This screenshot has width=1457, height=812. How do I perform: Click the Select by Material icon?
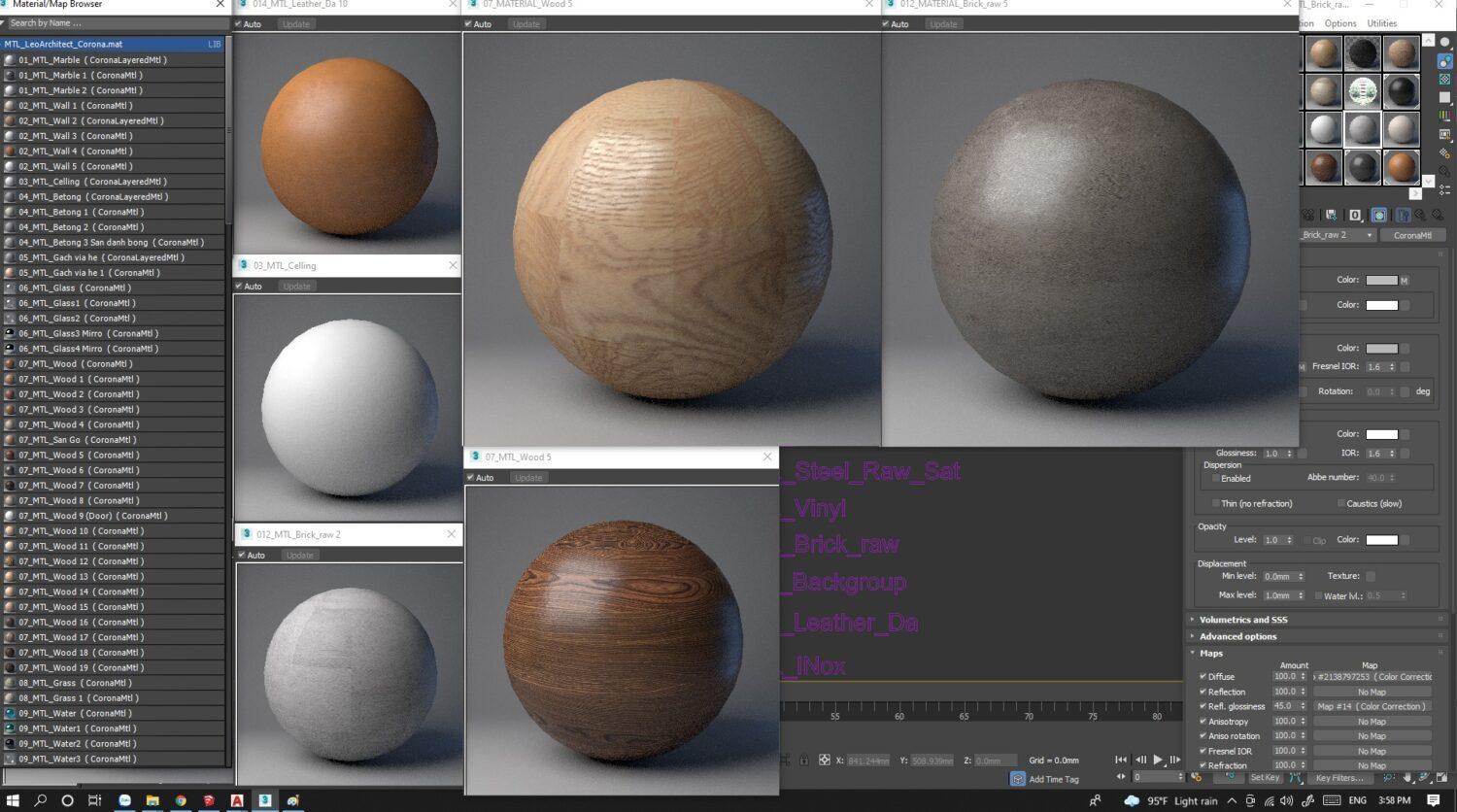pos(1444,170)
